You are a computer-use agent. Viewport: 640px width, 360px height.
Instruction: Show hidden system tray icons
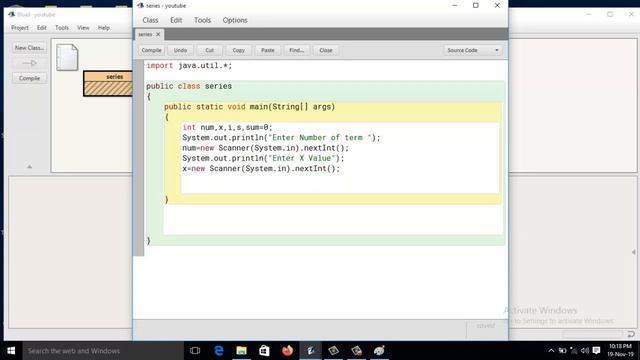551,351
